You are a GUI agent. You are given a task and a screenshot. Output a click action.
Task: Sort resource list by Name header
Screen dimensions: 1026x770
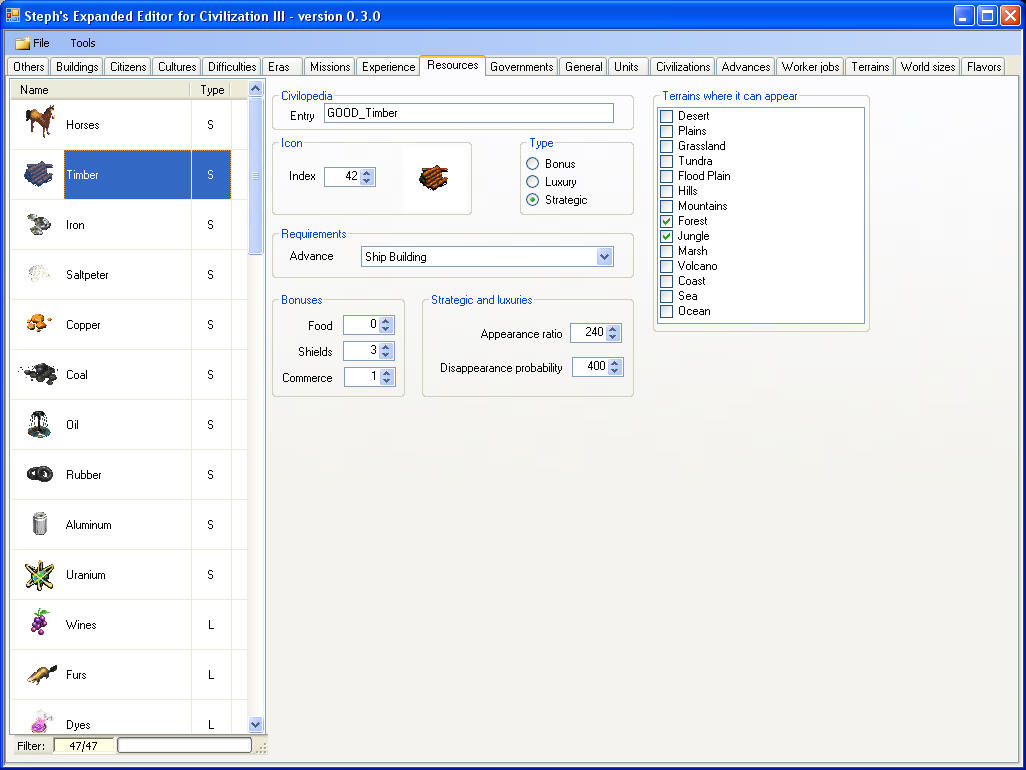pos(100,90)
